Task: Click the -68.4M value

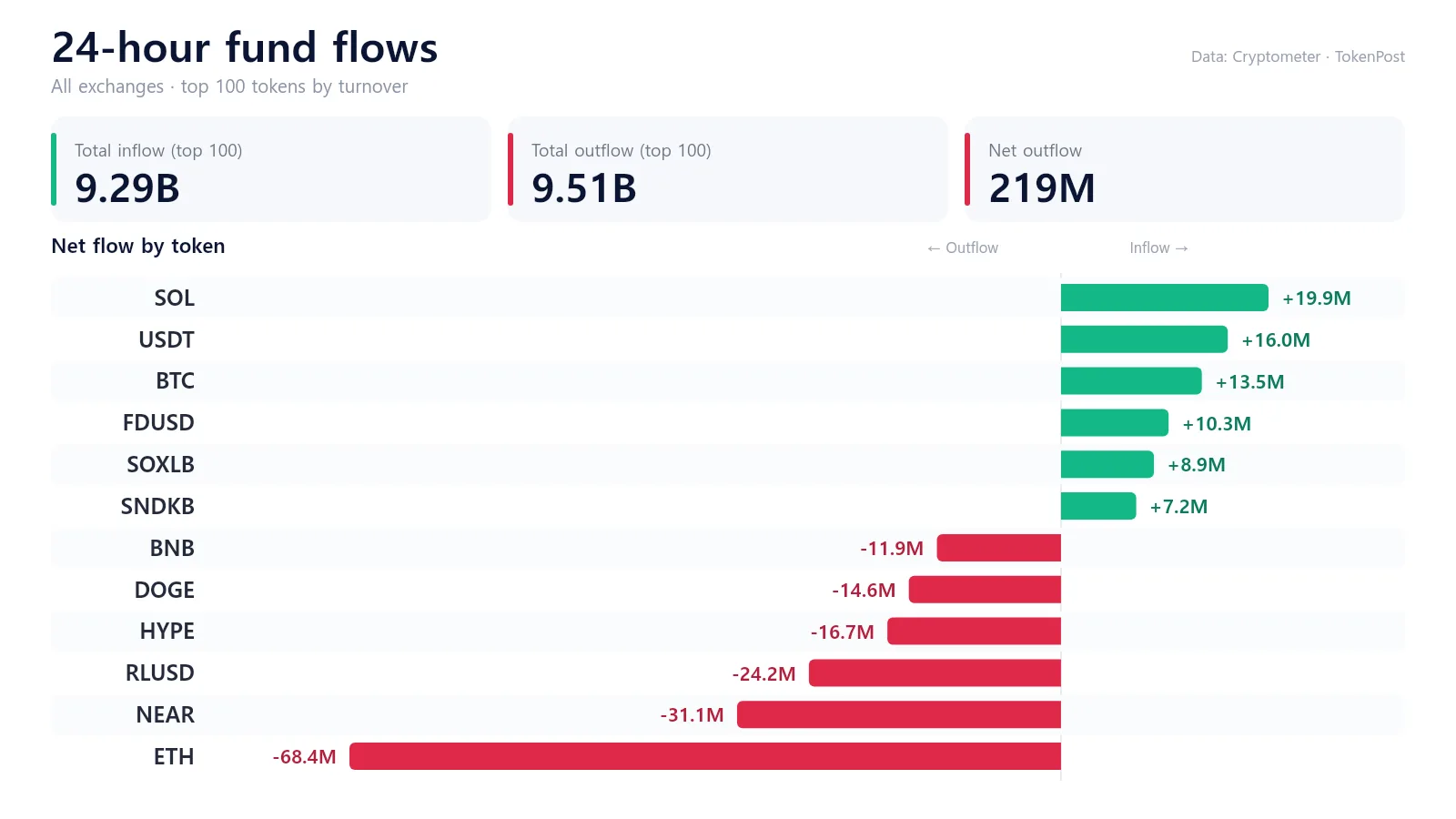Action: (x=305, y=757)
